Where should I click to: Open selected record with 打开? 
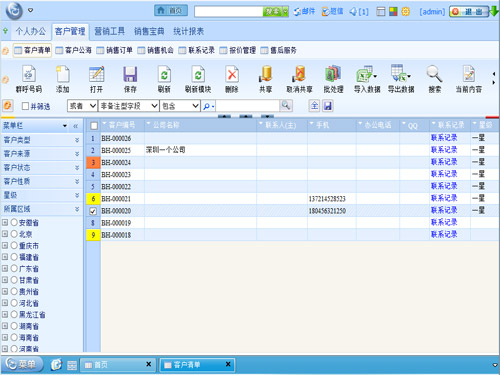point(96,79)
